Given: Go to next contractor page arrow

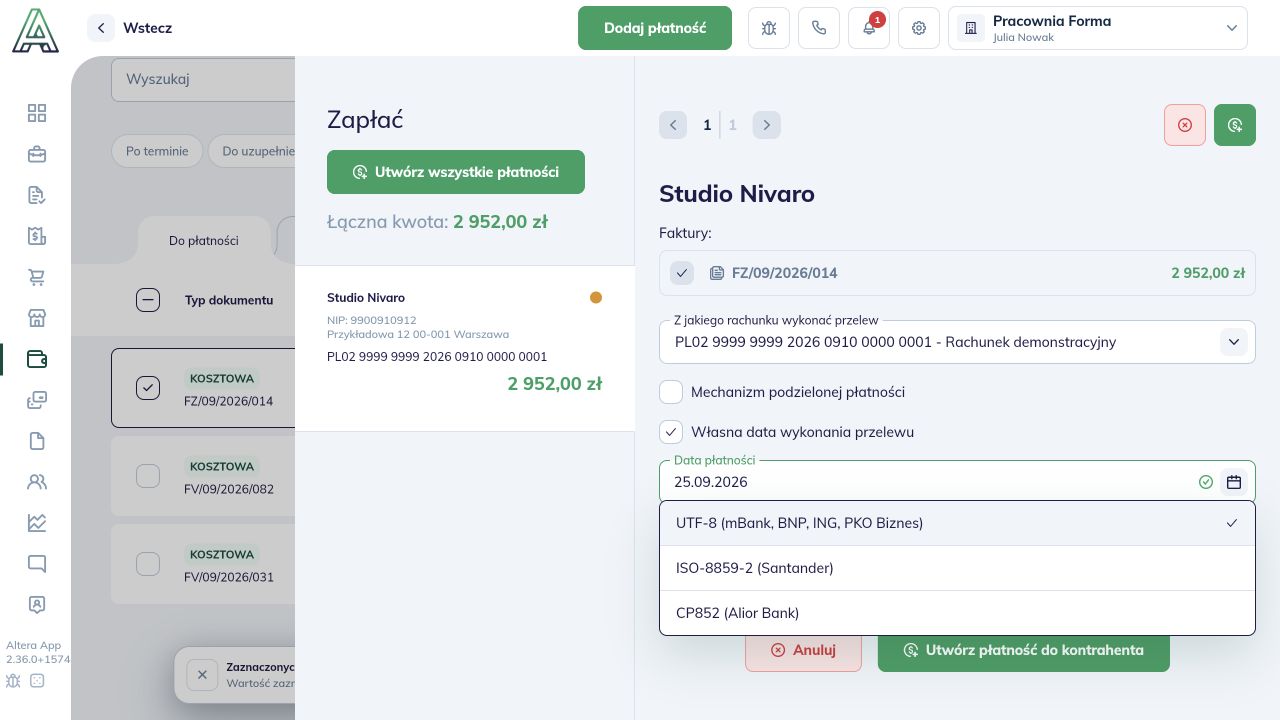Looking at the screenshot, I should point(767,125).
